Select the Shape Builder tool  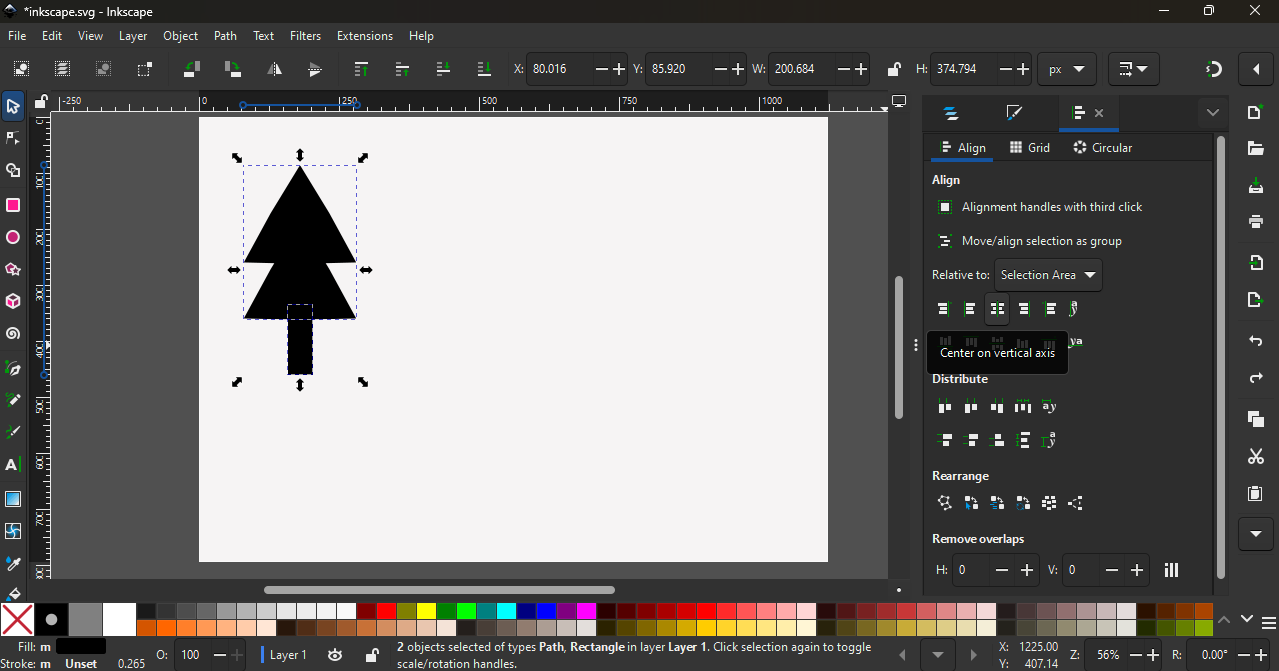tap(13, 171)
